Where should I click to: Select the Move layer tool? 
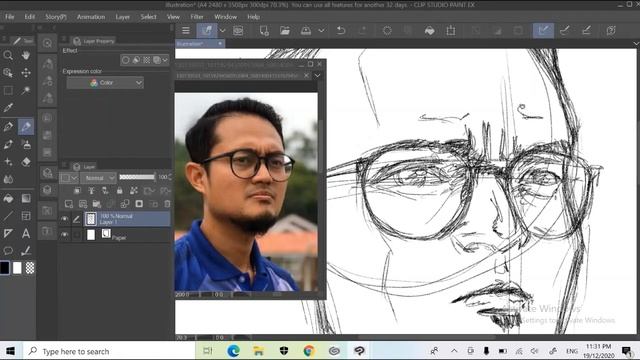(26, 73)
